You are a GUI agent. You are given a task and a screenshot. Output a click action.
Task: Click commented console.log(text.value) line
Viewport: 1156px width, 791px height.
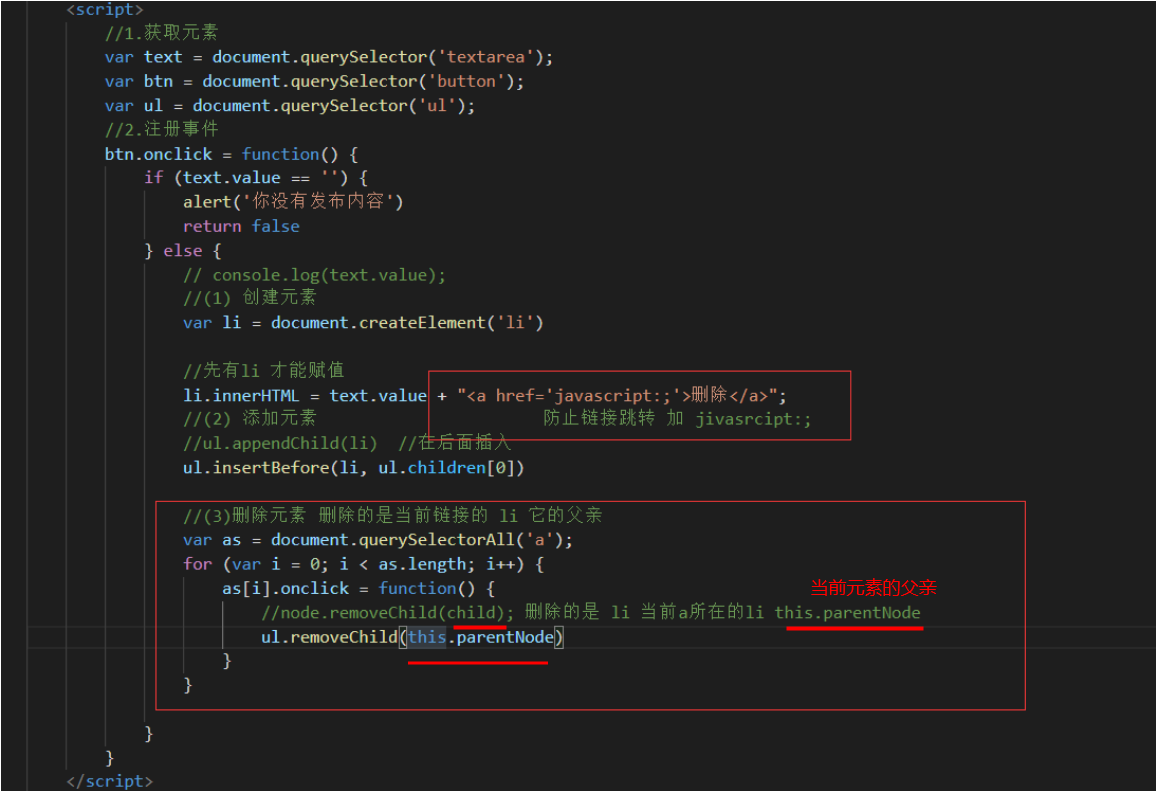tap(315, 275)
